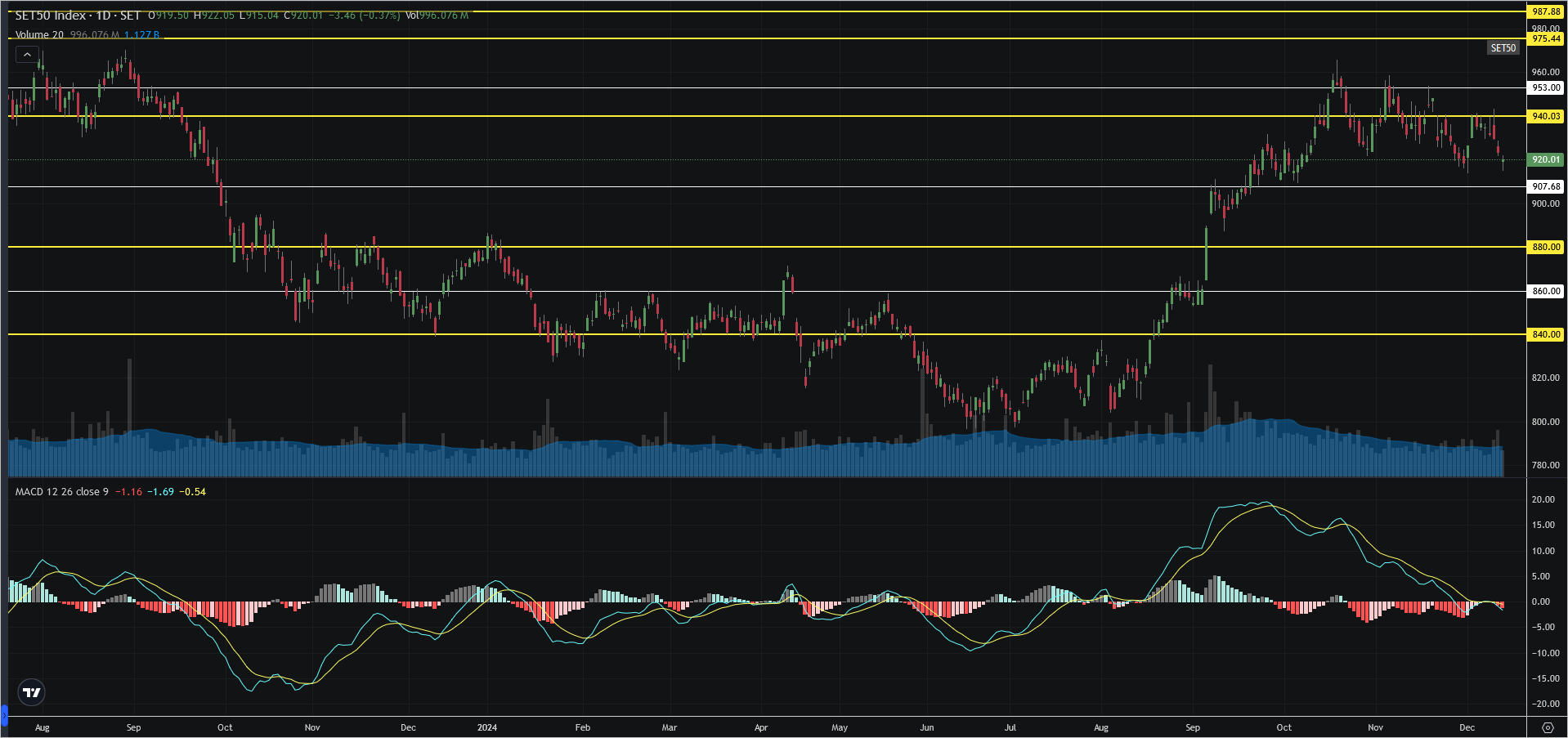This screenshot has width=1568, height=738.
Task: Click the H922.05 high value in header
Action: tap(214, 16)
